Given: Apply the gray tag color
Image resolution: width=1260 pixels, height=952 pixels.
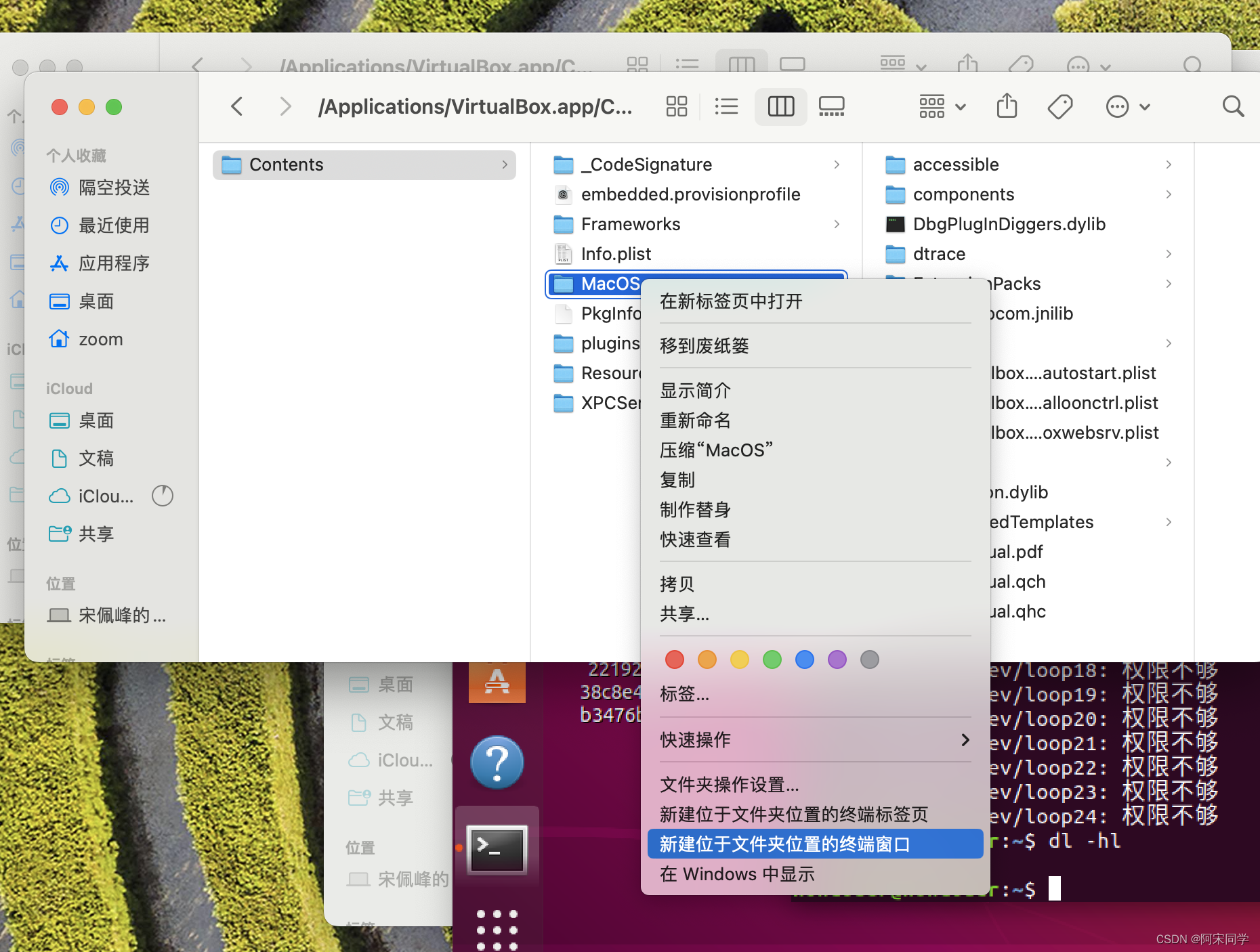Looking at the screenshot, I should 870,659.
